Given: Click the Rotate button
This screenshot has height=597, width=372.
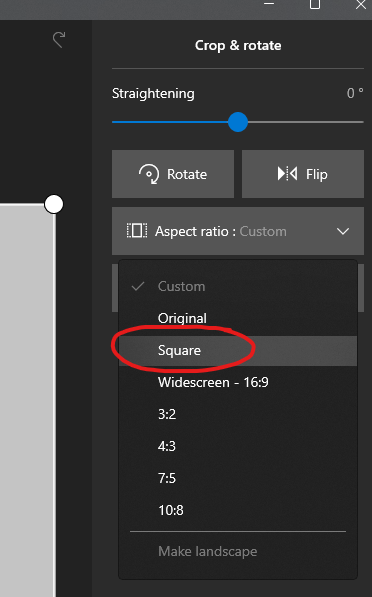Looking at the screenshot, I should (173, 174).
